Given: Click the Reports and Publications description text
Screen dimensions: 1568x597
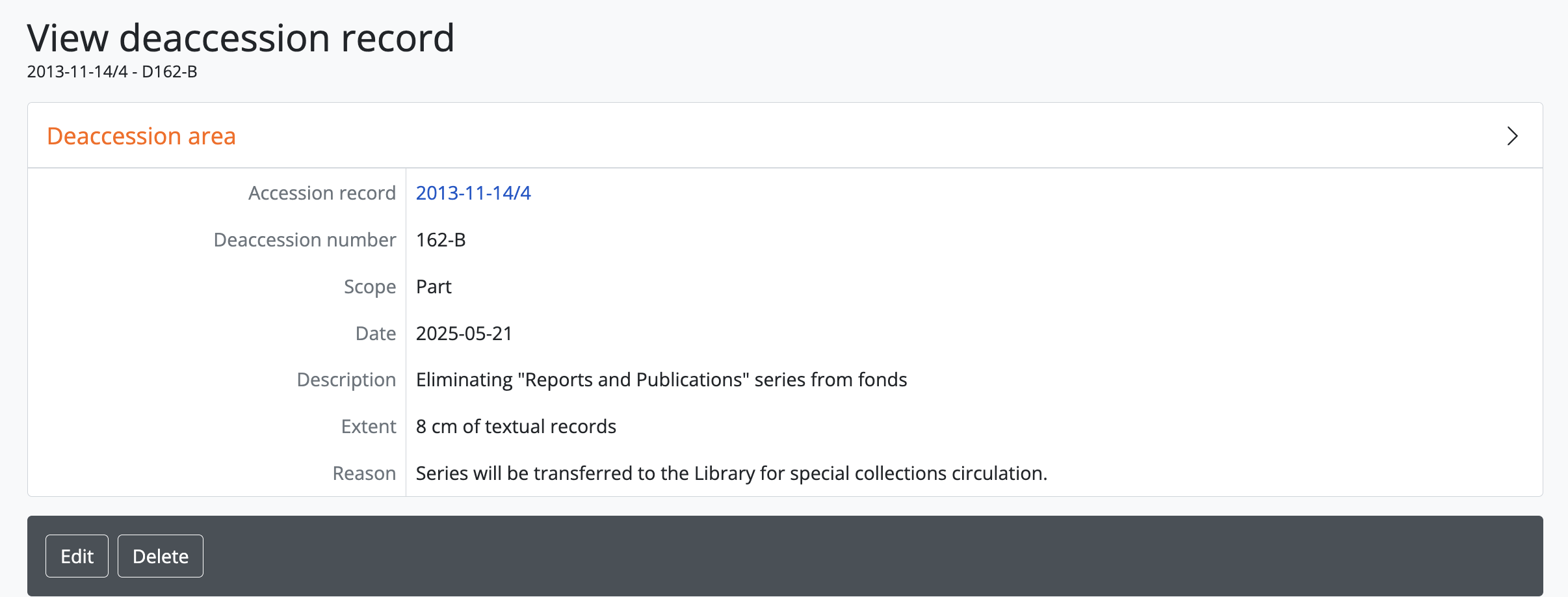Looking at the screenshot, I should [661, 380].
